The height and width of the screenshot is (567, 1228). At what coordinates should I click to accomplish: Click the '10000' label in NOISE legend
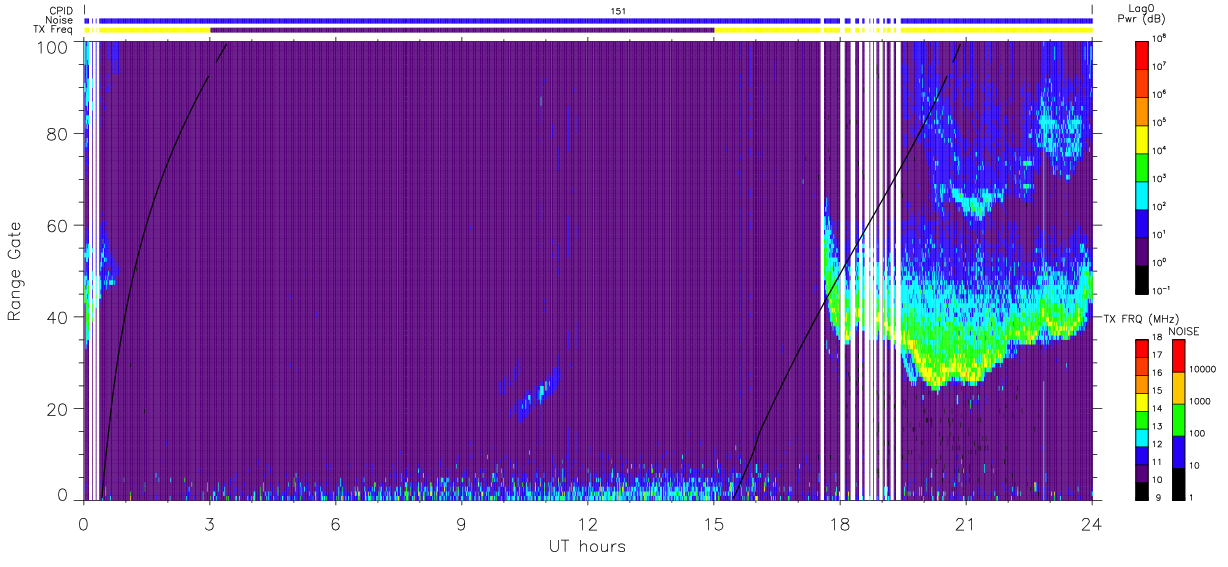coord(1203,369)
